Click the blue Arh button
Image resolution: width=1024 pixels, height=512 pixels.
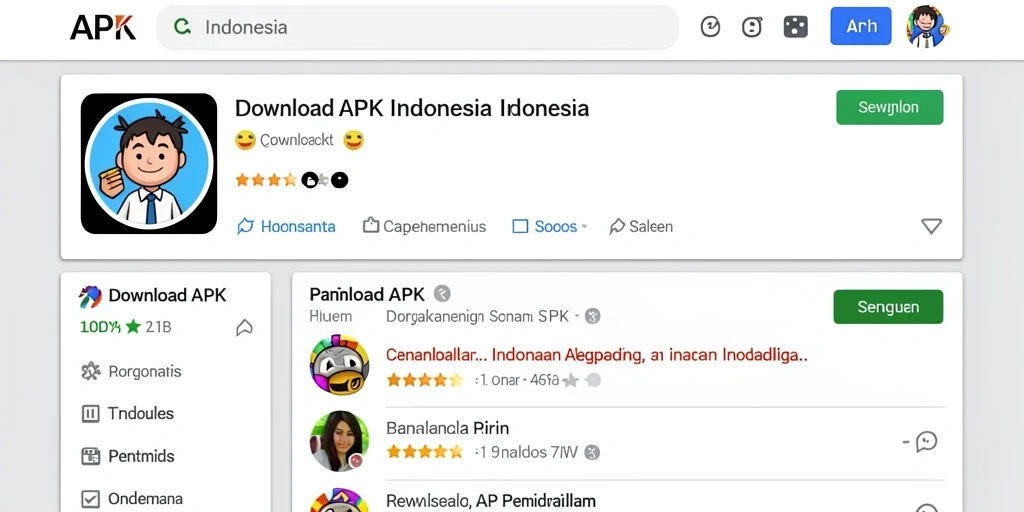[861, 26]
